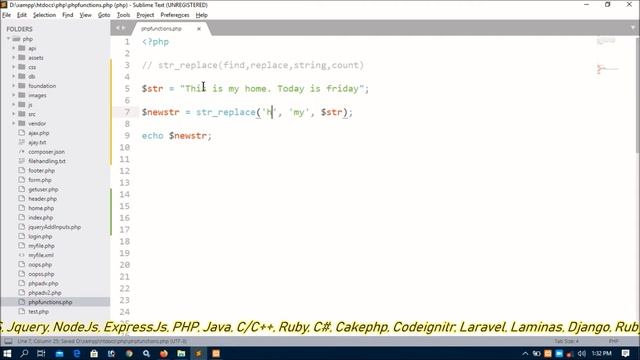Viewport: 640px width, 360px height.
Task: Click the myfile.xml file icon
Action: (22, 255)
